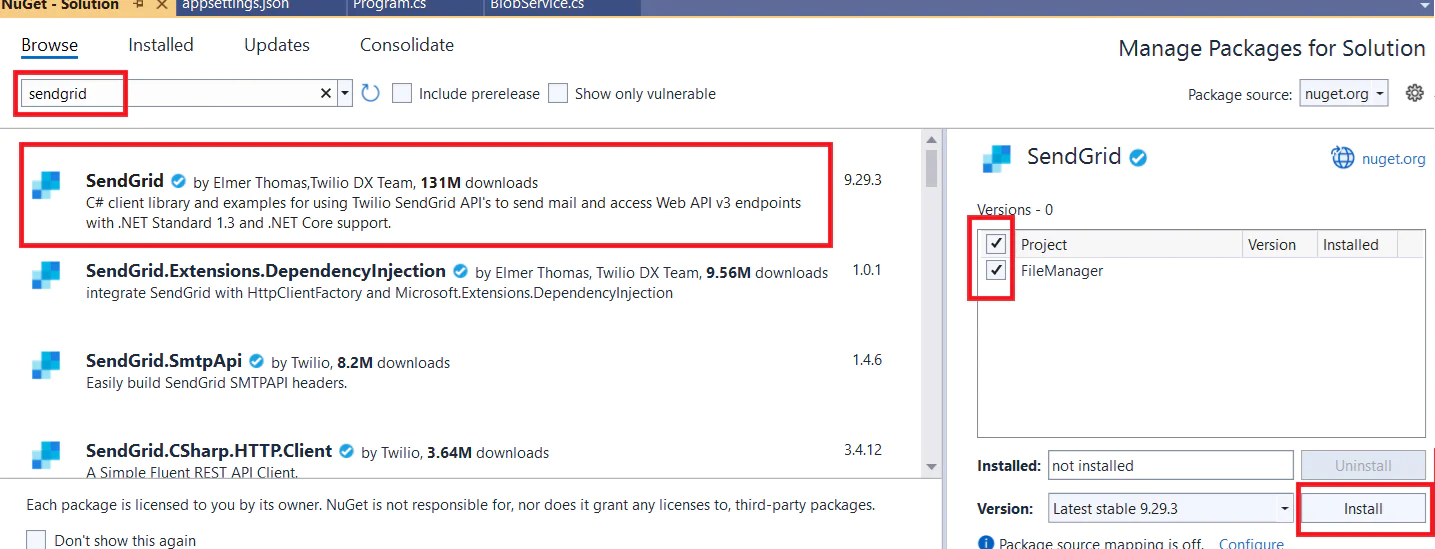This screenshot has width=1435, height=549.
Task: Click the refresh icon beside search box
Action: [x=370, y=93]
